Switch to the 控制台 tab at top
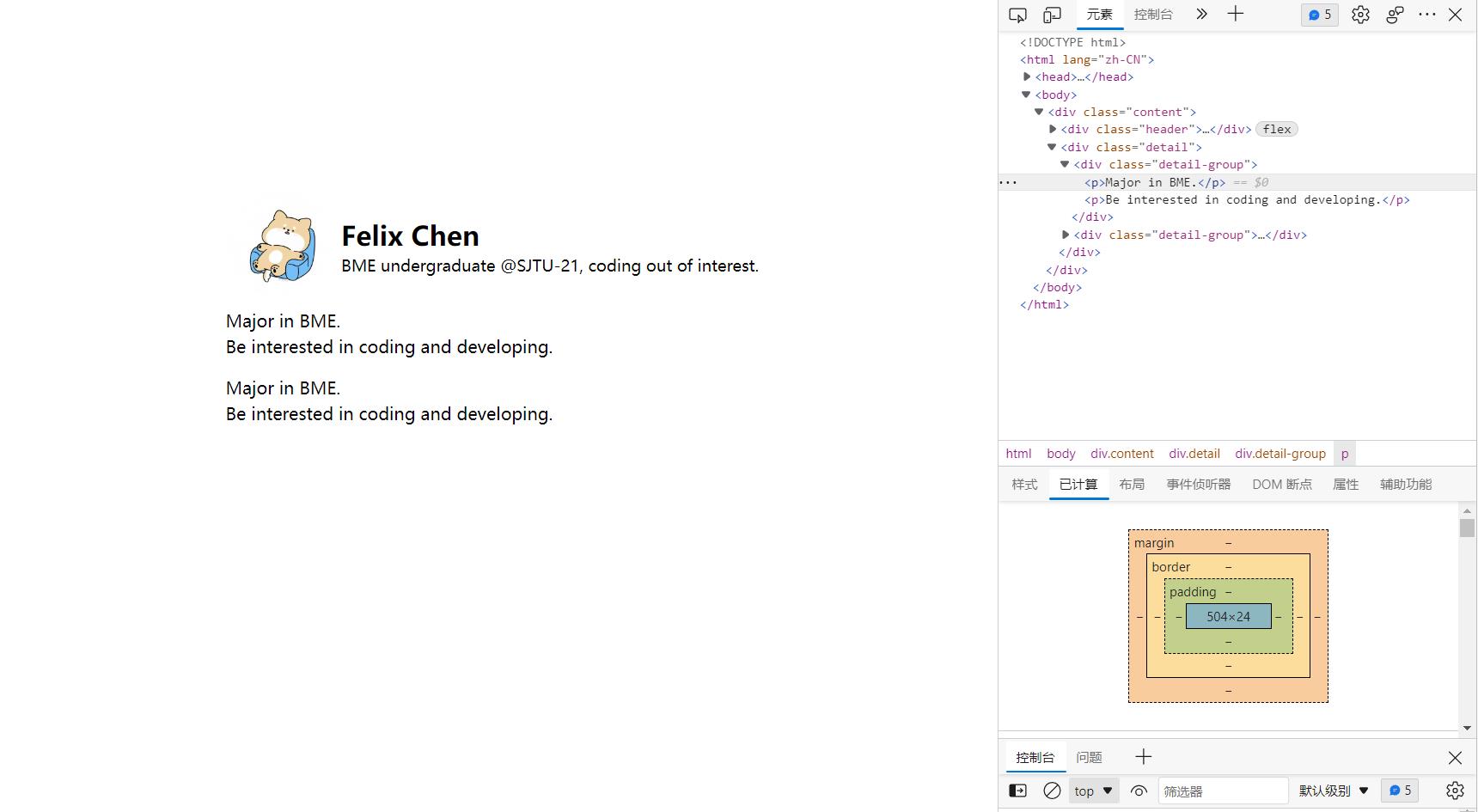 [1153, 15]
